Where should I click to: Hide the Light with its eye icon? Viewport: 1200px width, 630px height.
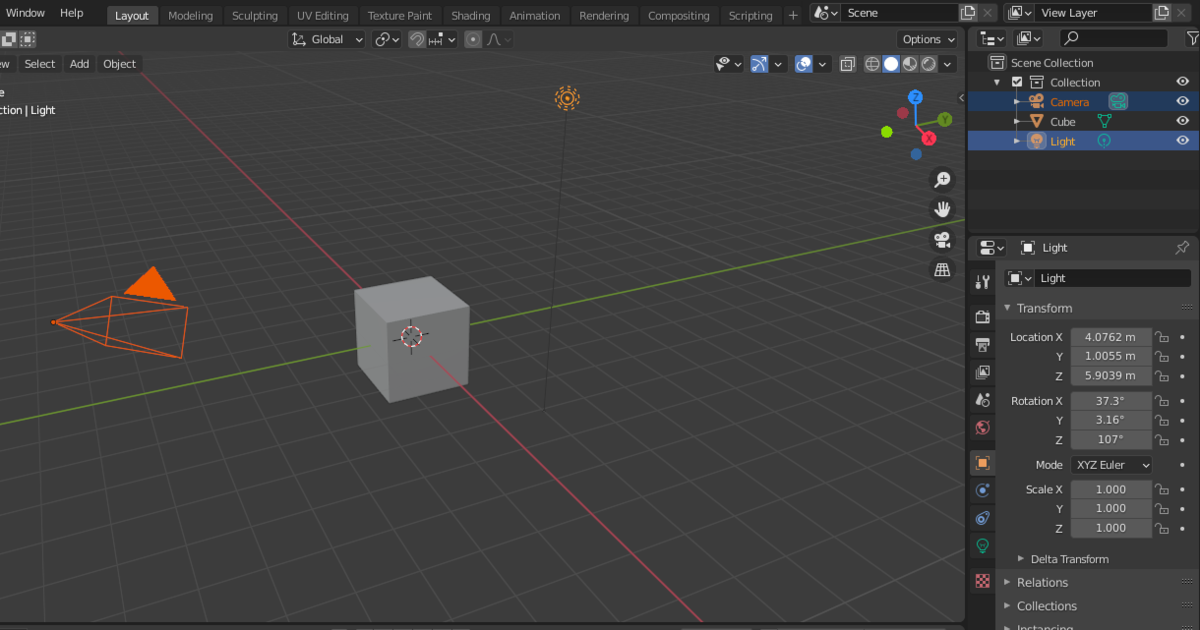pyautogui.click(x=1183, y=141)
